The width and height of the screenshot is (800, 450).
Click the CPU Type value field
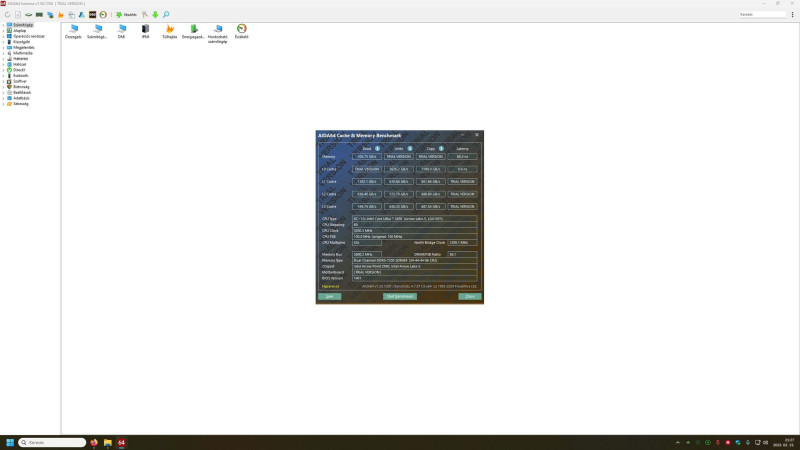[x=414, y=218]
